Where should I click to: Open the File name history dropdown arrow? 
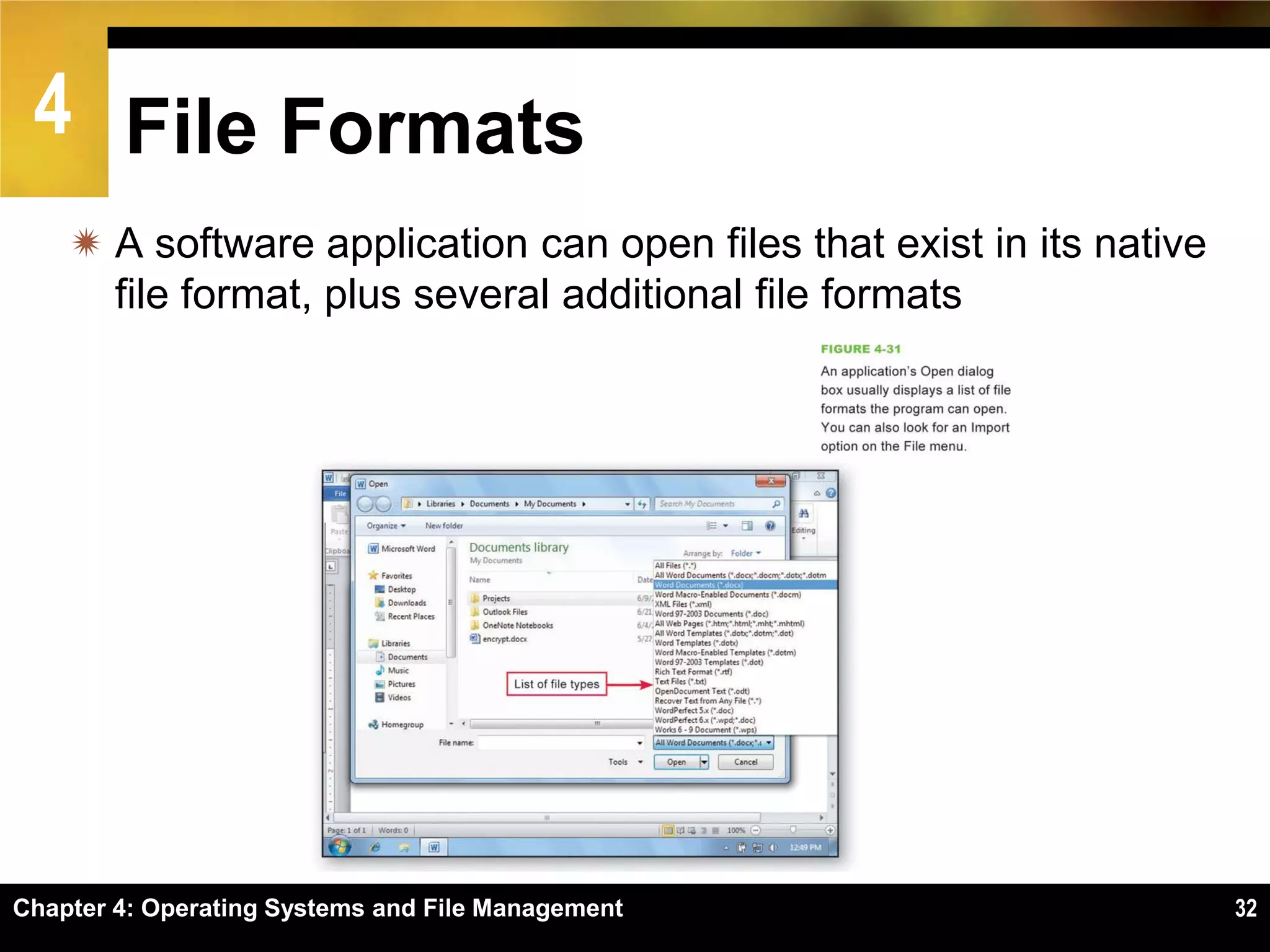pyautogui.click(x=640, y=743)
